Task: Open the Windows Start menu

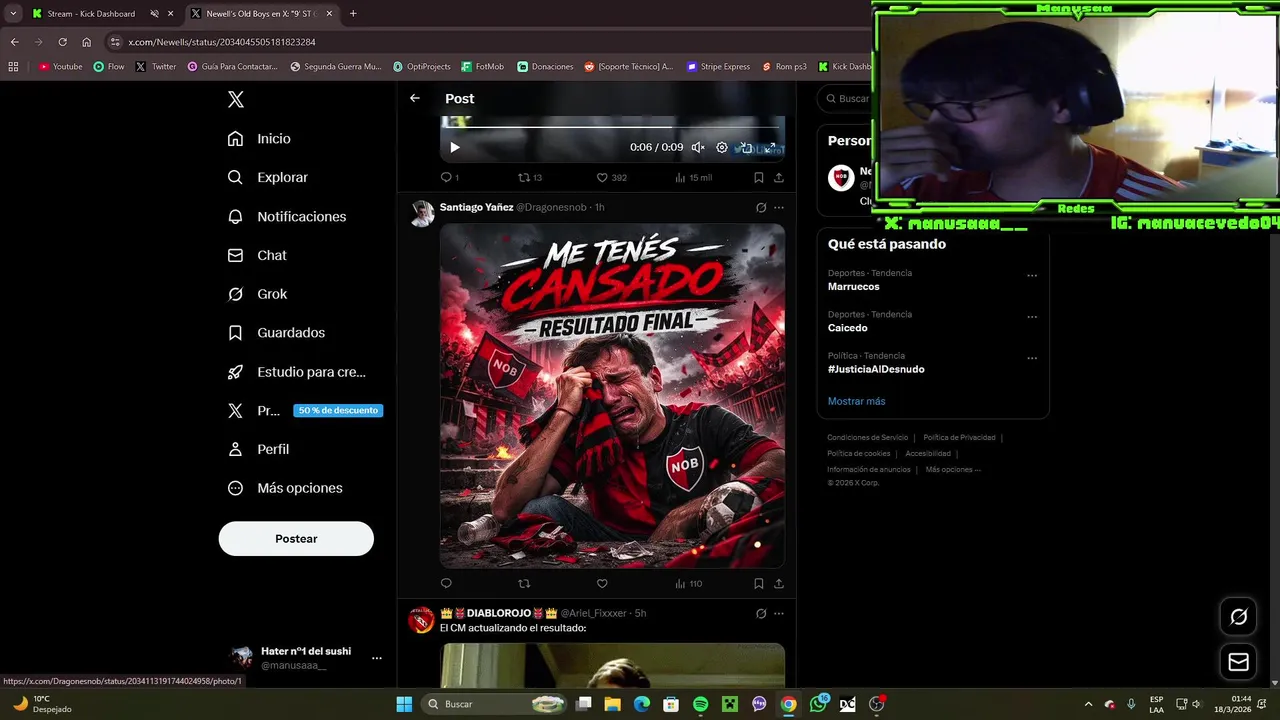Action: (x=404, y=704)
